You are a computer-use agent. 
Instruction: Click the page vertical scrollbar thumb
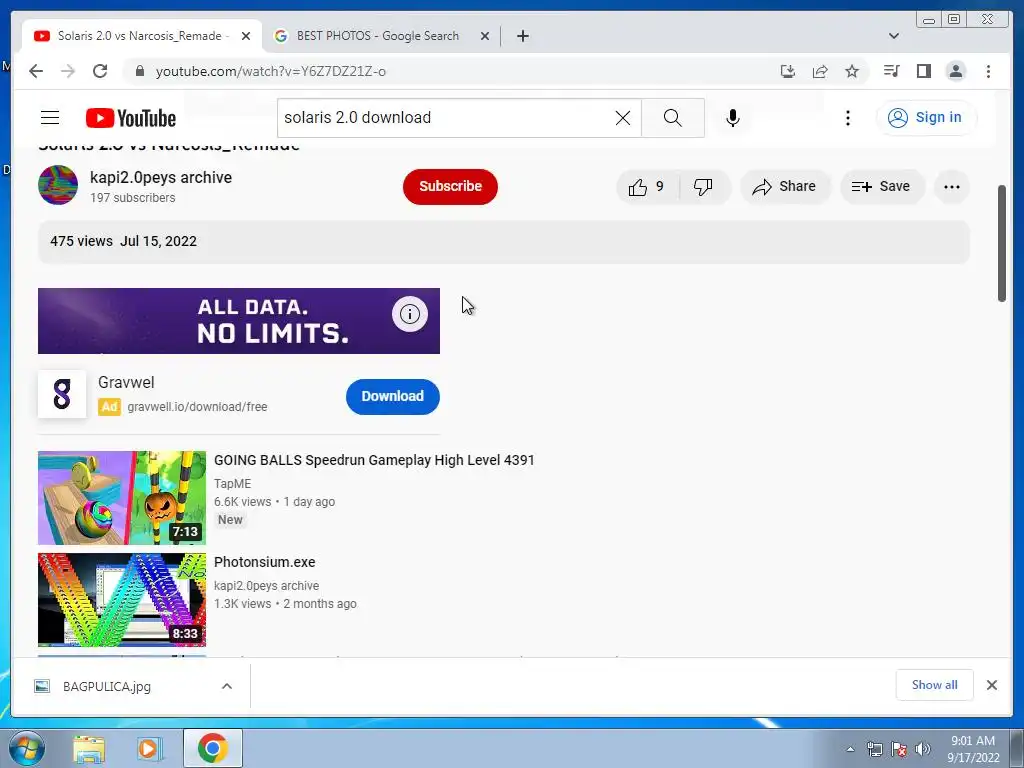[x=1002, y=244]
